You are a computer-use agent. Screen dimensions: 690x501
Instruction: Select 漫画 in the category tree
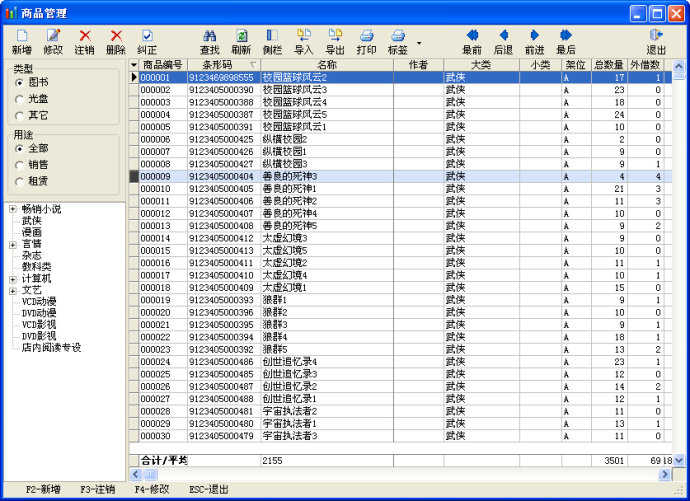pyautogui.click(x=32, y=232)
